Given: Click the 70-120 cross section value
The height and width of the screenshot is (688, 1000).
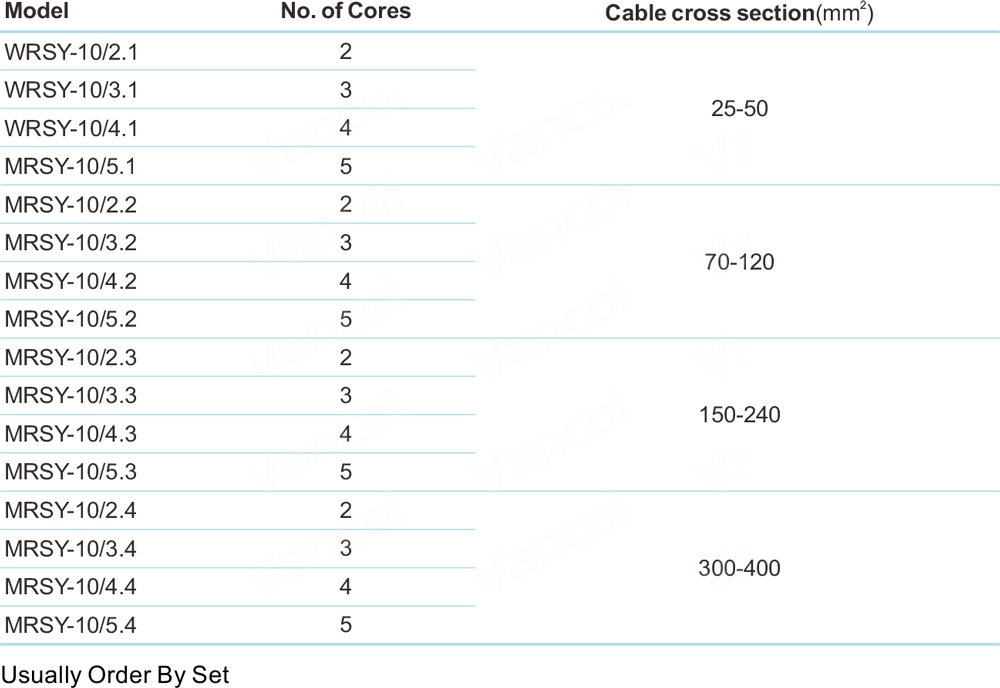Looking at the screenshot, I should (x=739, y=262).
